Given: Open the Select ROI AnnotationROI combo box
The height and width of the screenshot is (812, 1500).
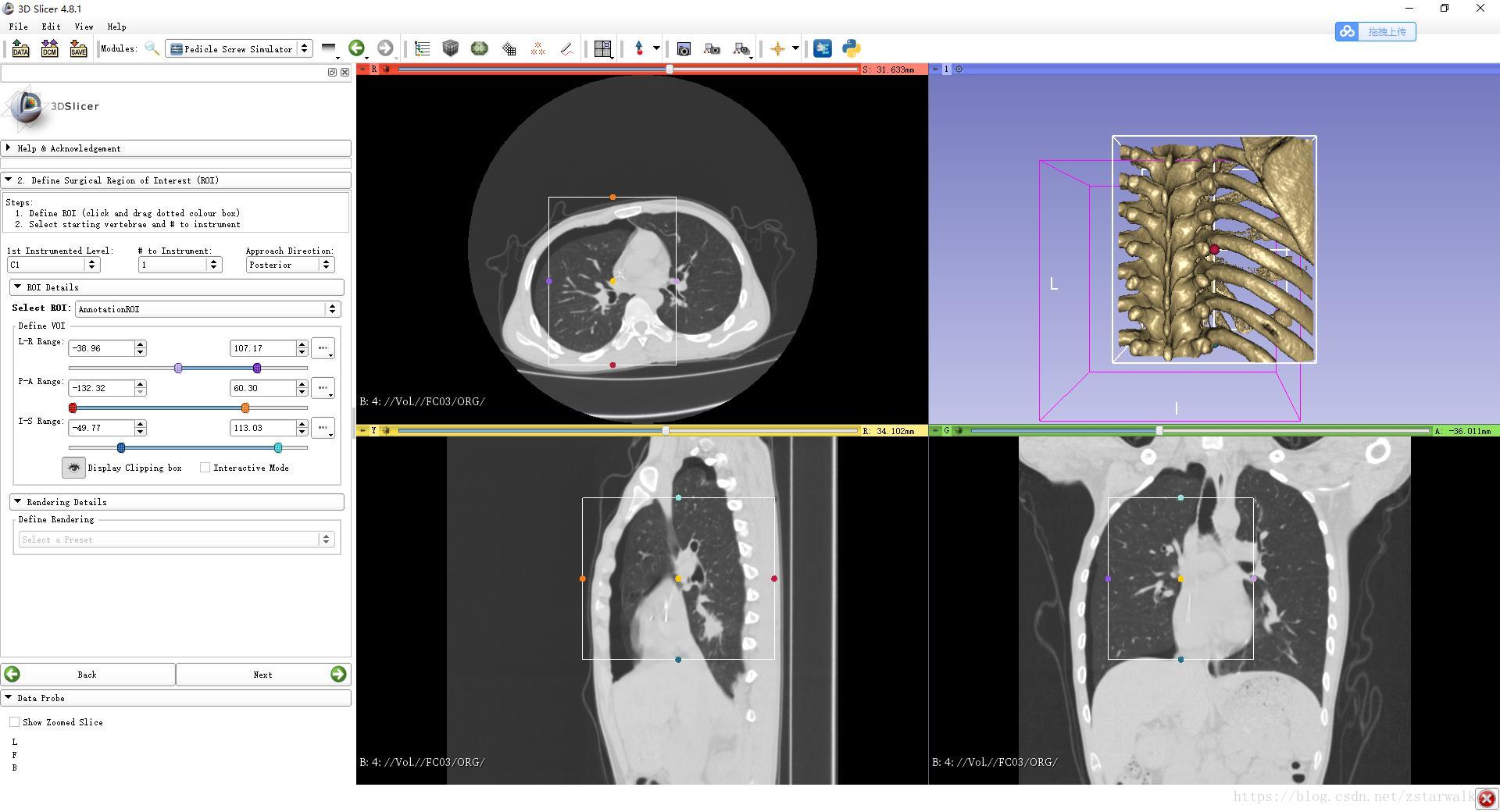Looking at the screenshot, I should point(208,309).
